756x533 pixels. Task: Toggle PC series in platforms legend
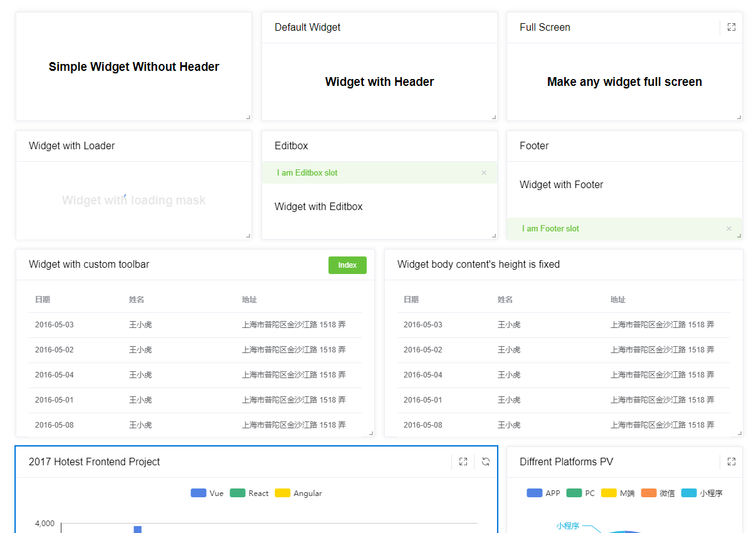581,493
